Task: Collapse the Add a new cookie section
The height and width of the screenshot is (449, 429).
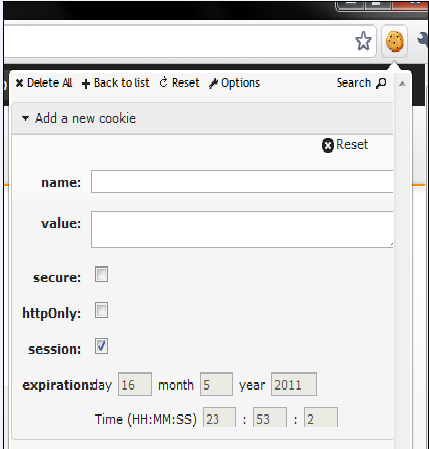Action: pyautogui.click(x=25, y=118)
